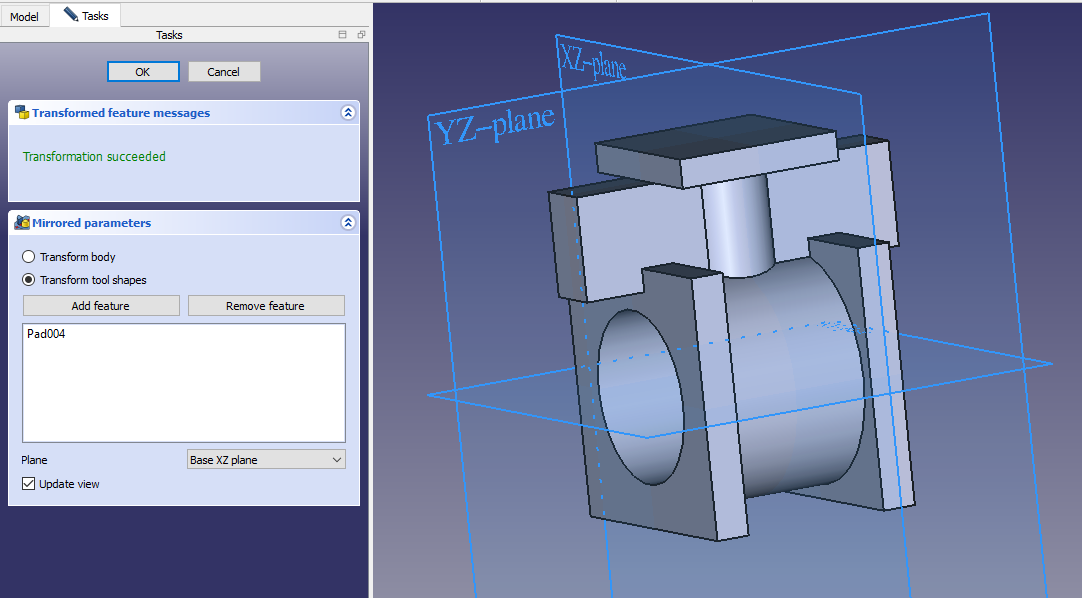Open the Plane dropdown Base XZ plane
The image size is (1082, 598).
[x=266, y=460]
